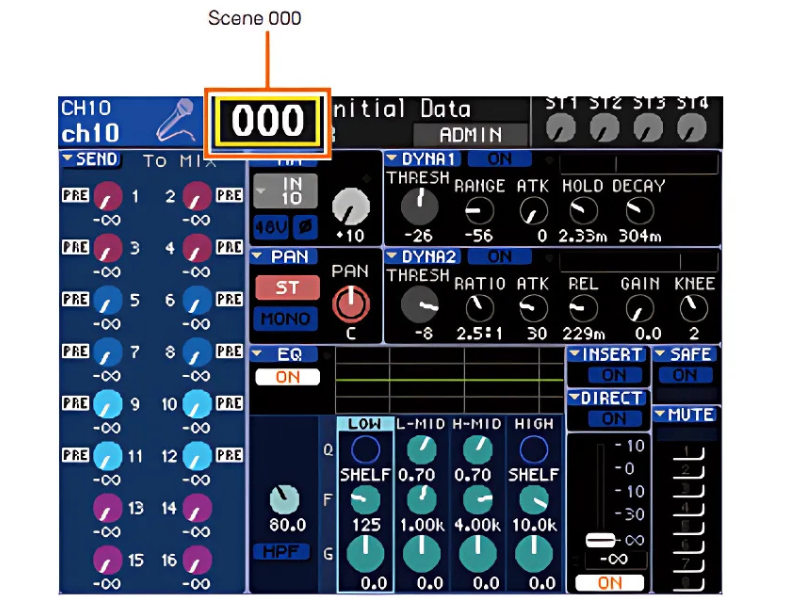The width and height of the screenshot is (800, 600).
Task: Toggle PRE for mix send 6
Action: pyautogui.click(x=229, y=299)
